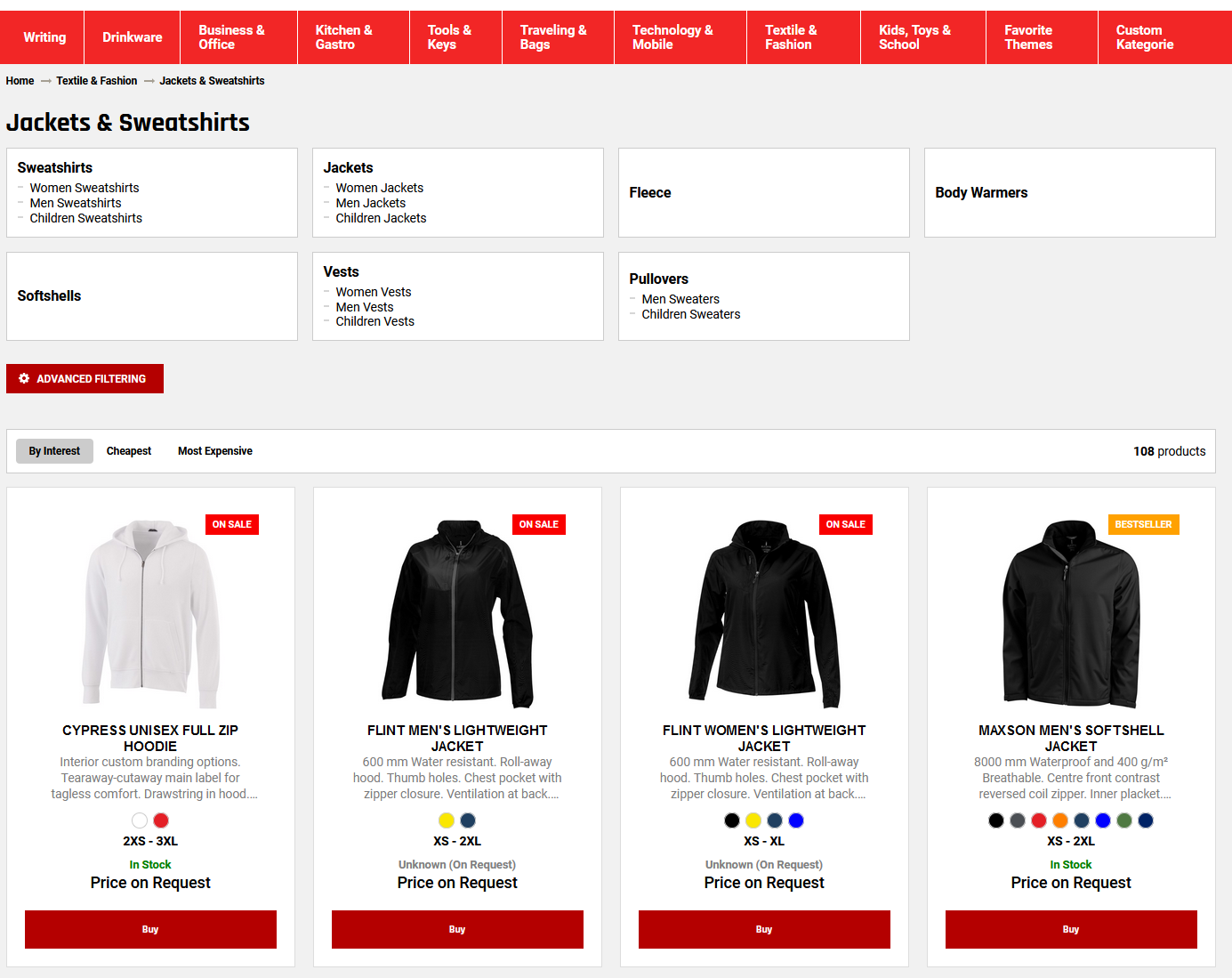Open Children Jackets subcategory
This screenshot has width=1232, height=978.
click(381, 218)
